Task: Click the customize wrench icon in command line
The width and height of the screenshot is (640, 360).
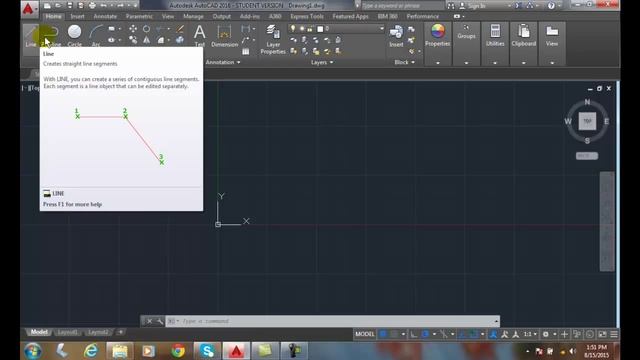Action: tap(160, 321)
